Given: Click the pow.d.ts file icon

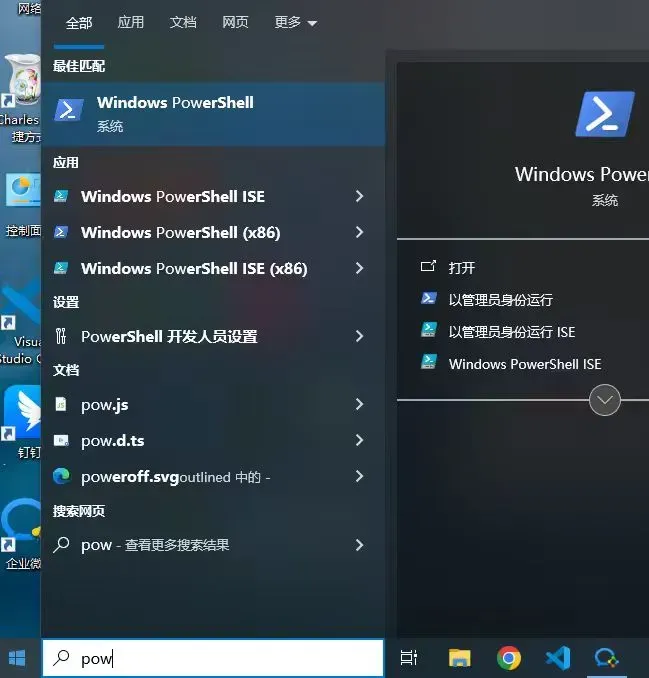Looking at the screenshot, I should [x=61, y=440].
